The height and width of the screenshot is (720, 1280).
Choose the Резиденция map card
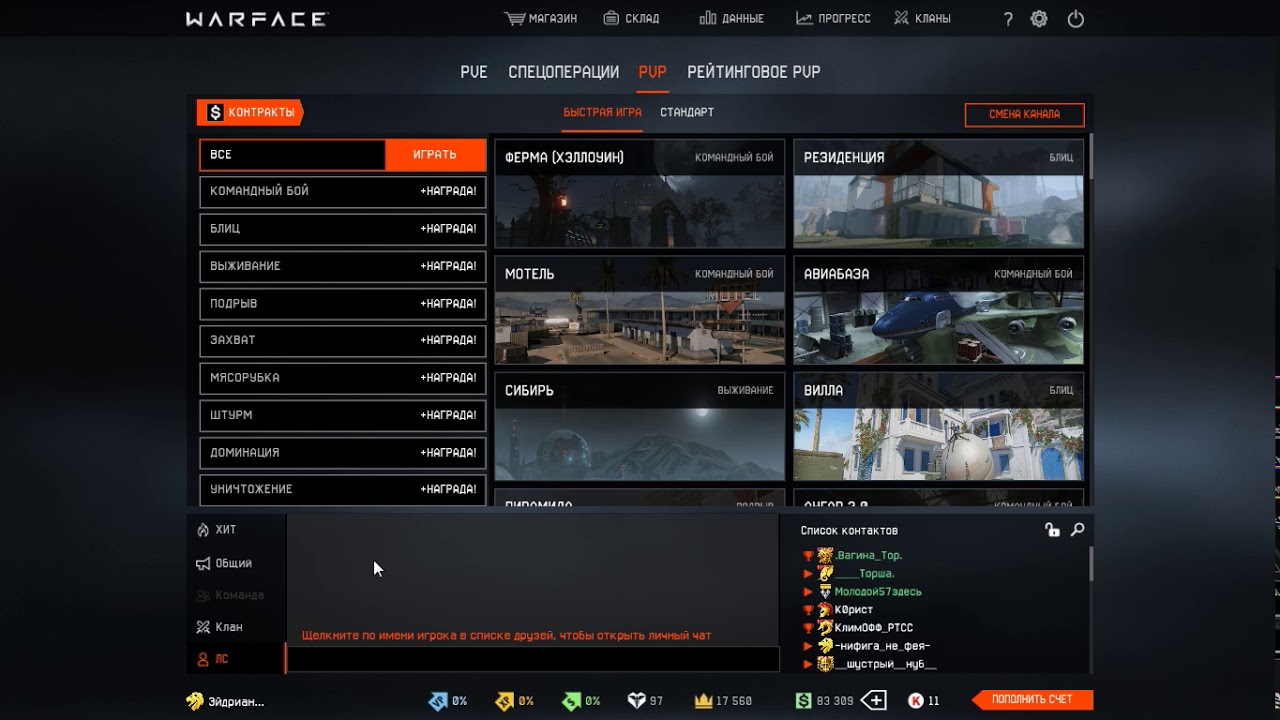point(938,194)
